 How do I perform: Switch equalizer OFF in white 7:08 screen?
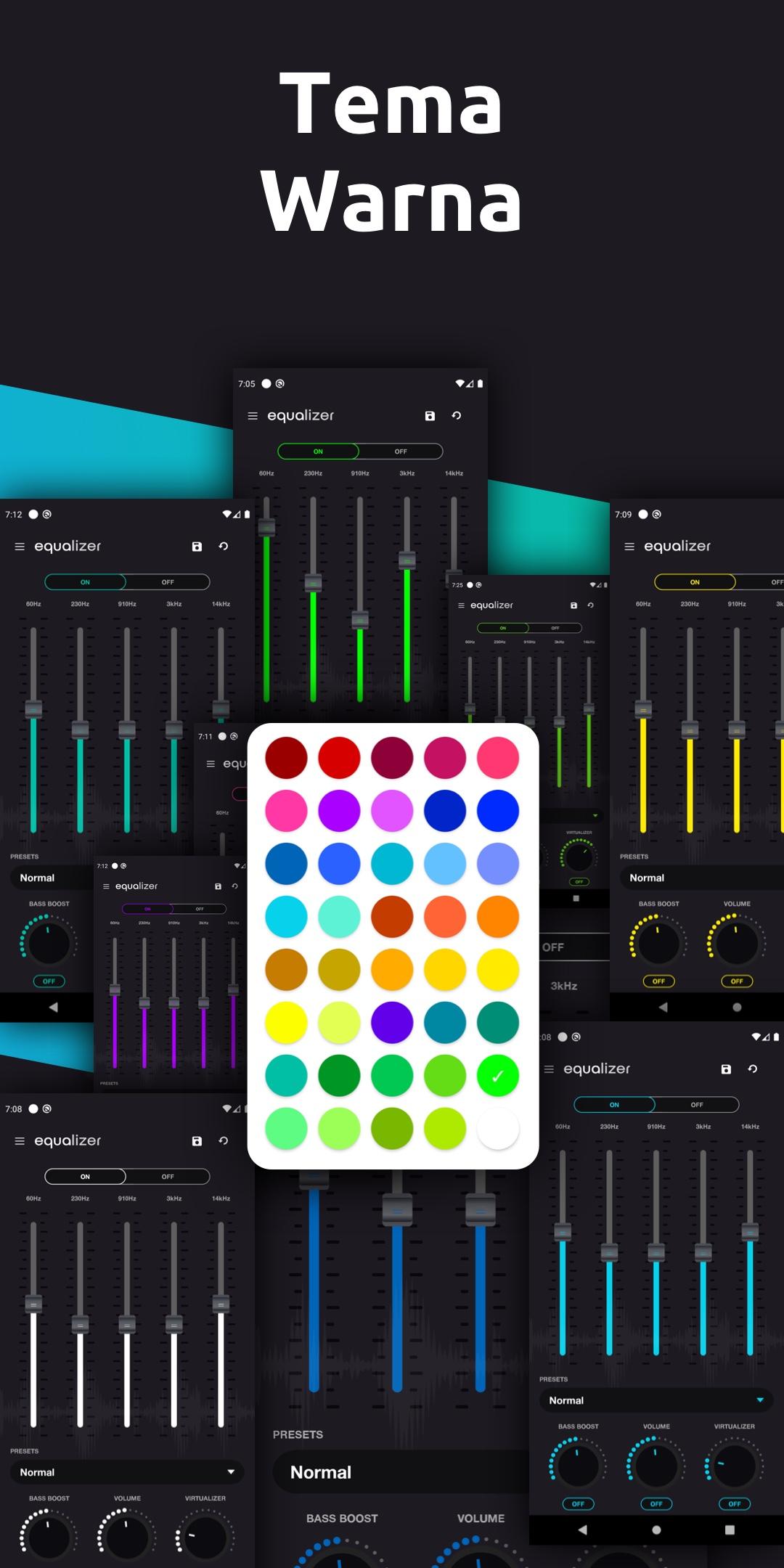pos(168,1177)
